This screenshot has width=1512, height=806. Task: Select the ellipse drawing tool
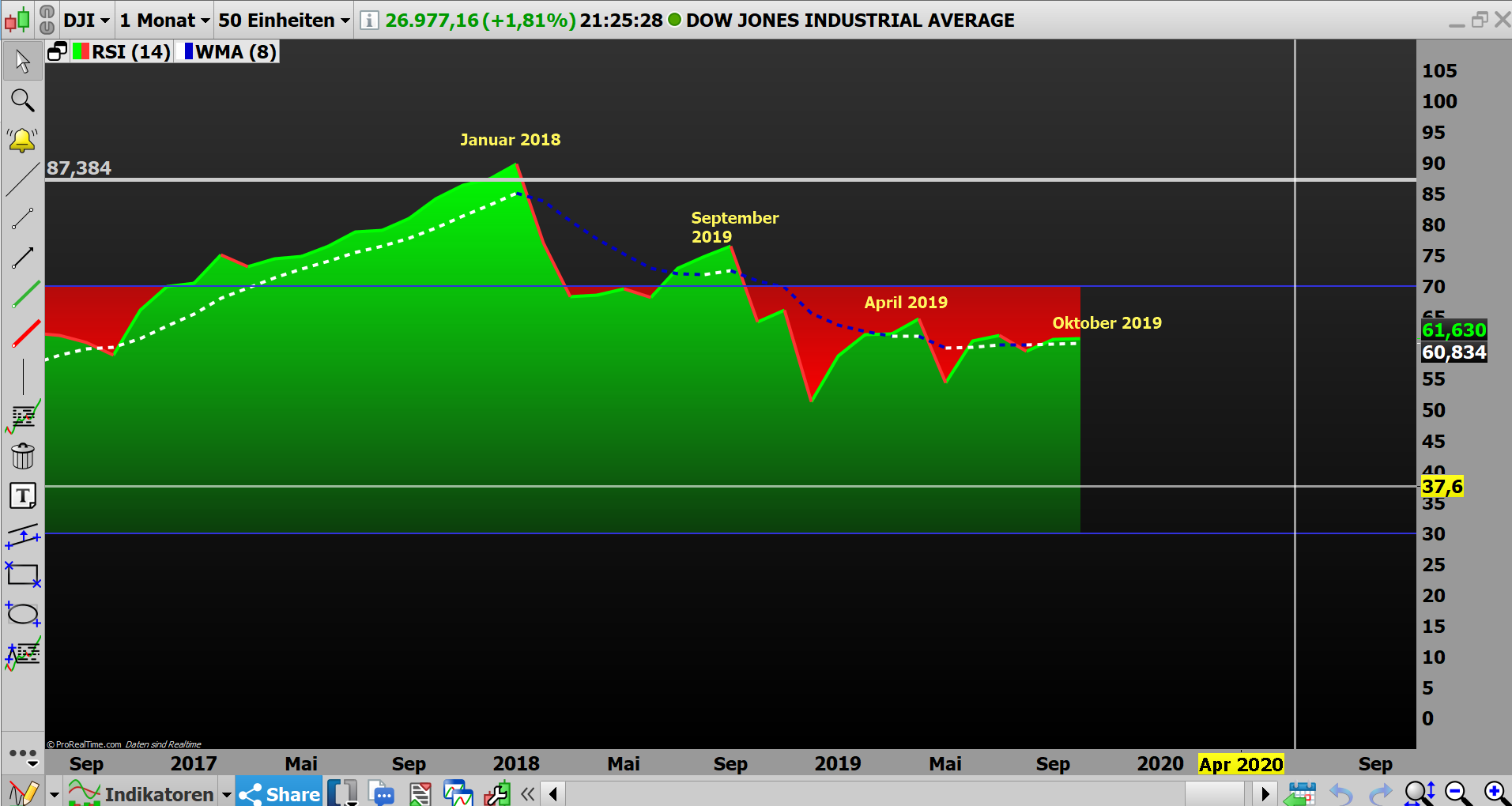click(x=22, y=614)
